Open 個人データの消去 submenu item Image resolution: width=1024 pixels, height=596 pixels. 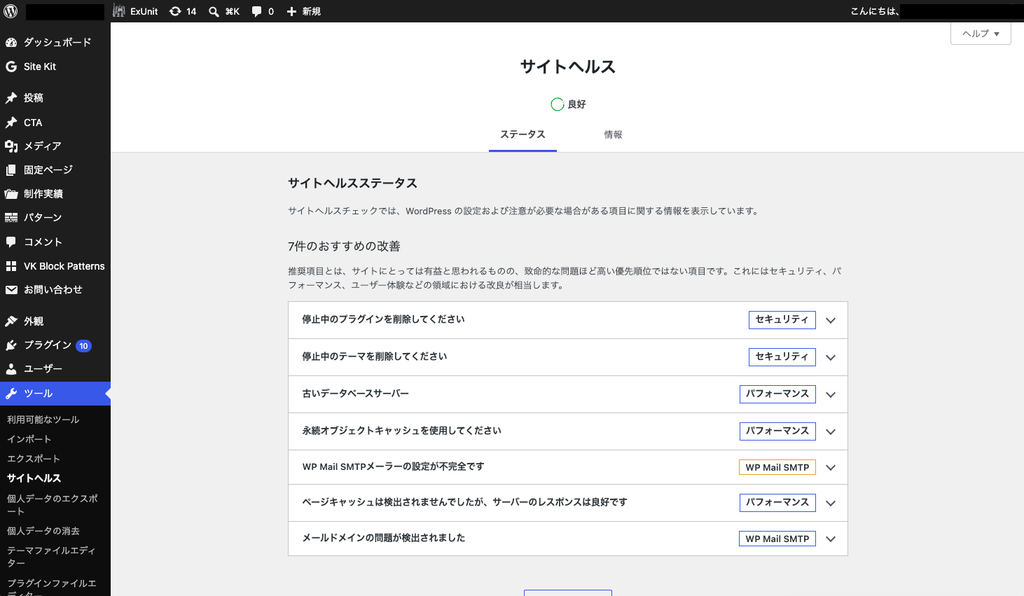click(43, 531)
